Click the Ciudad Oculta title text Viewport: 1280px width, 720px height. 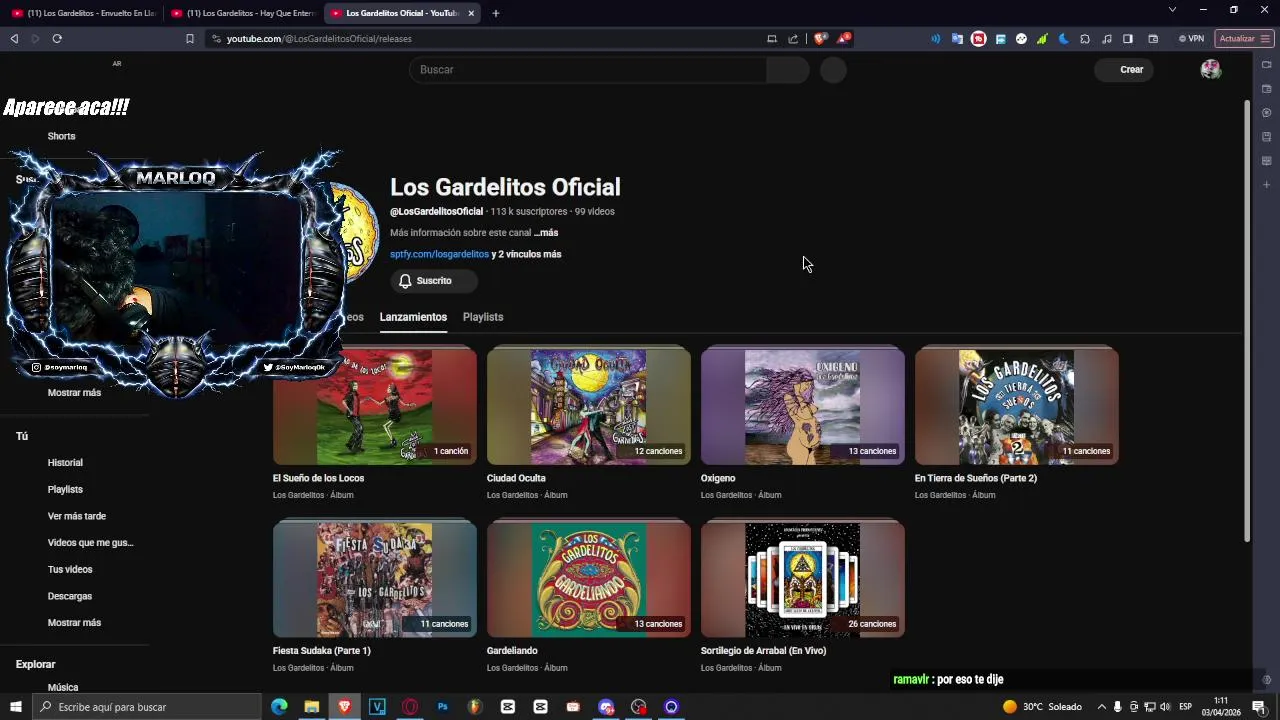pos(516,478)
